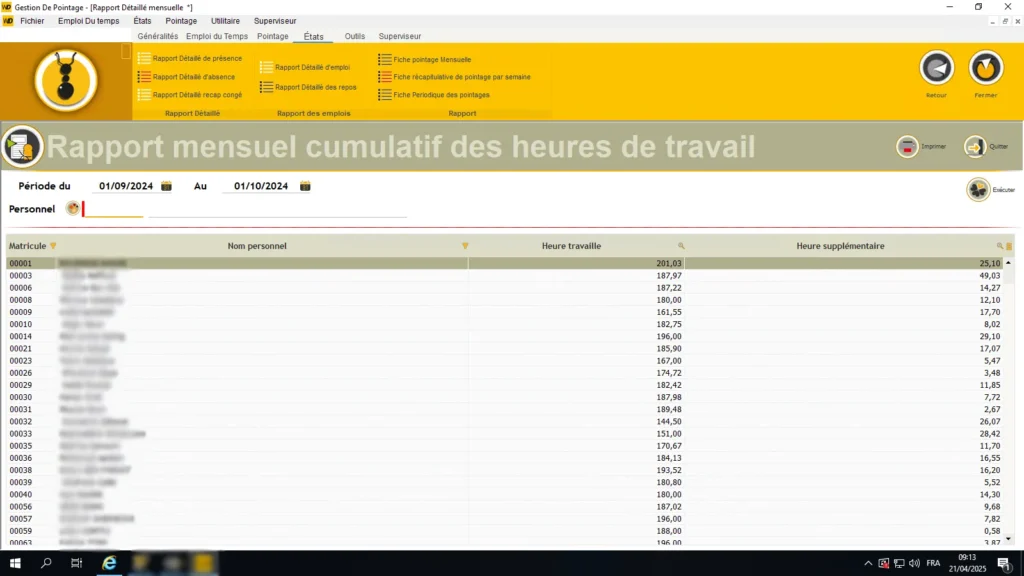
Task: Open the Nom personnel column filter
Action: click(x=465, y=246)
